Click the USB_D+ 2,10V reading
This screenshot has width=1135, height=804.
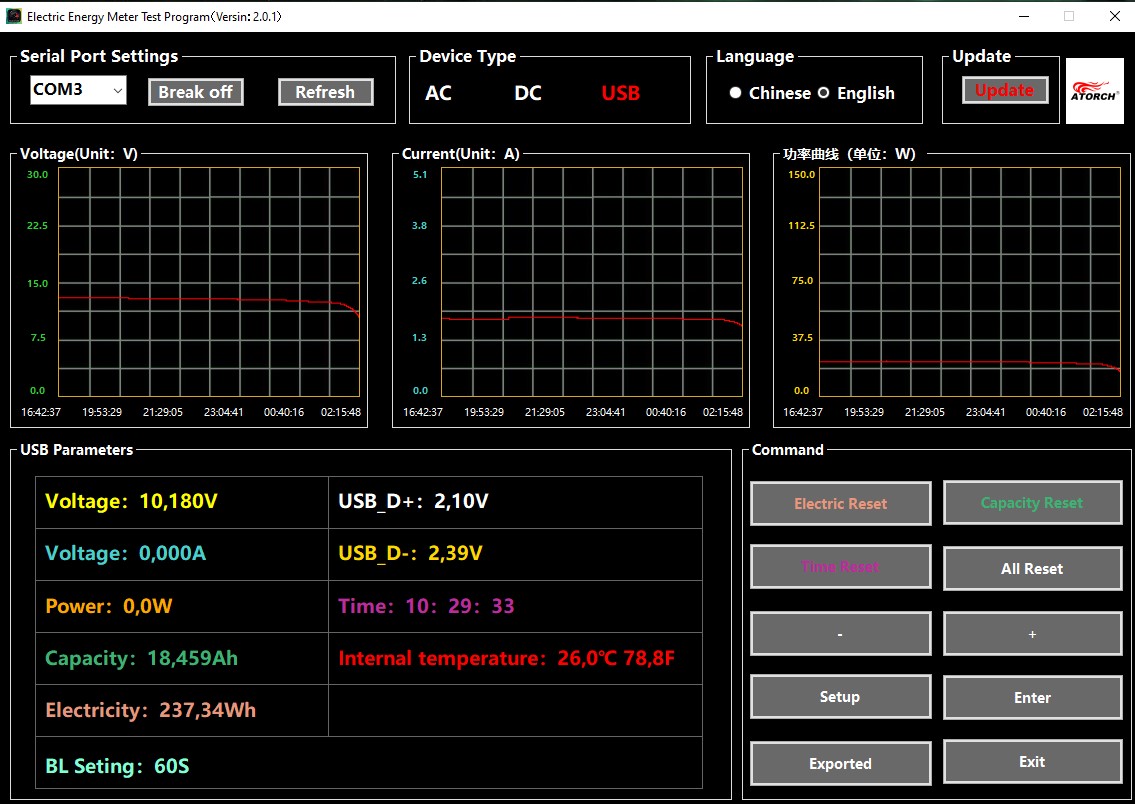[413, 502]
